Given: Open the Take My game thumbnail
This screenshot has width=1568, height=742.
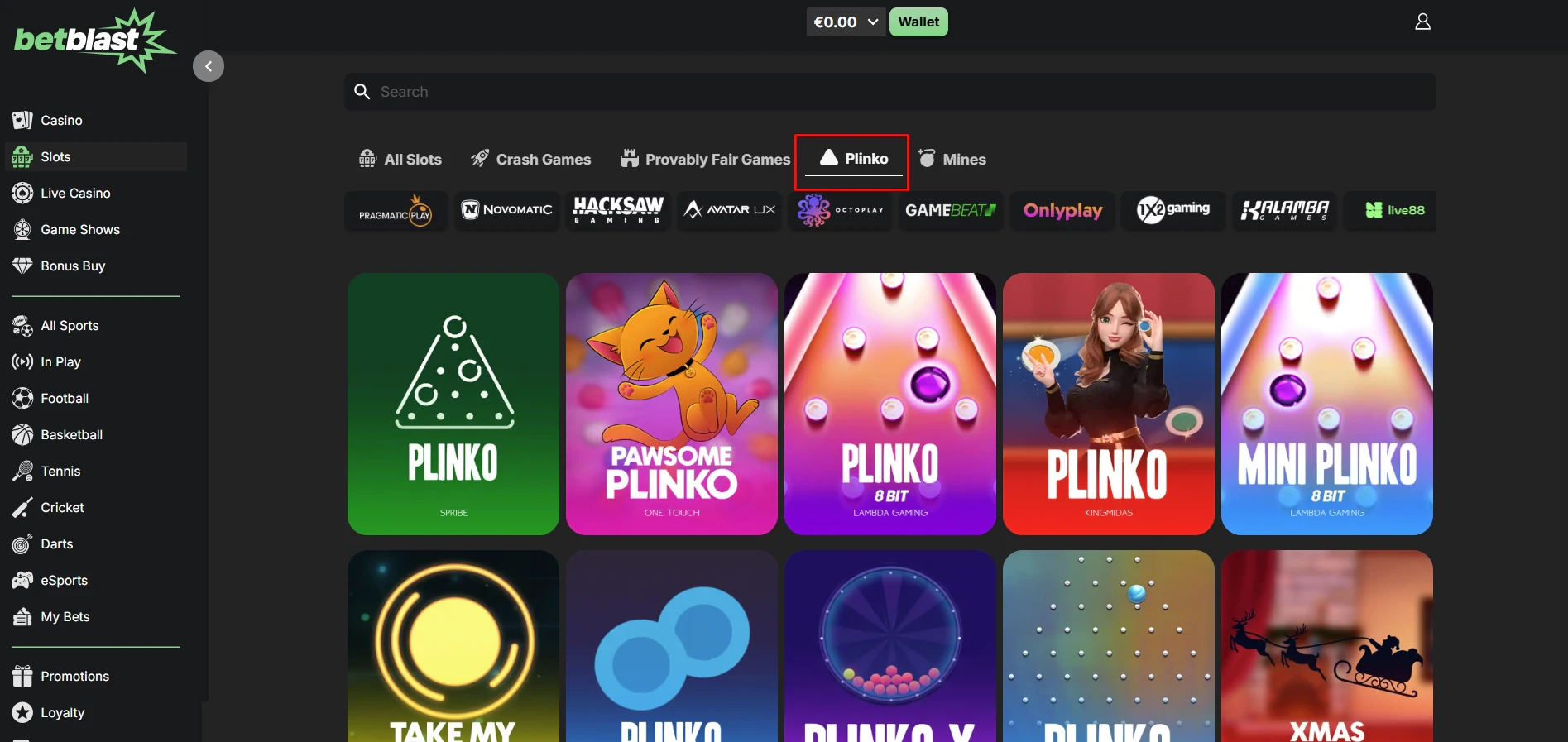Looking at the screenshot, I should point(453,646).
